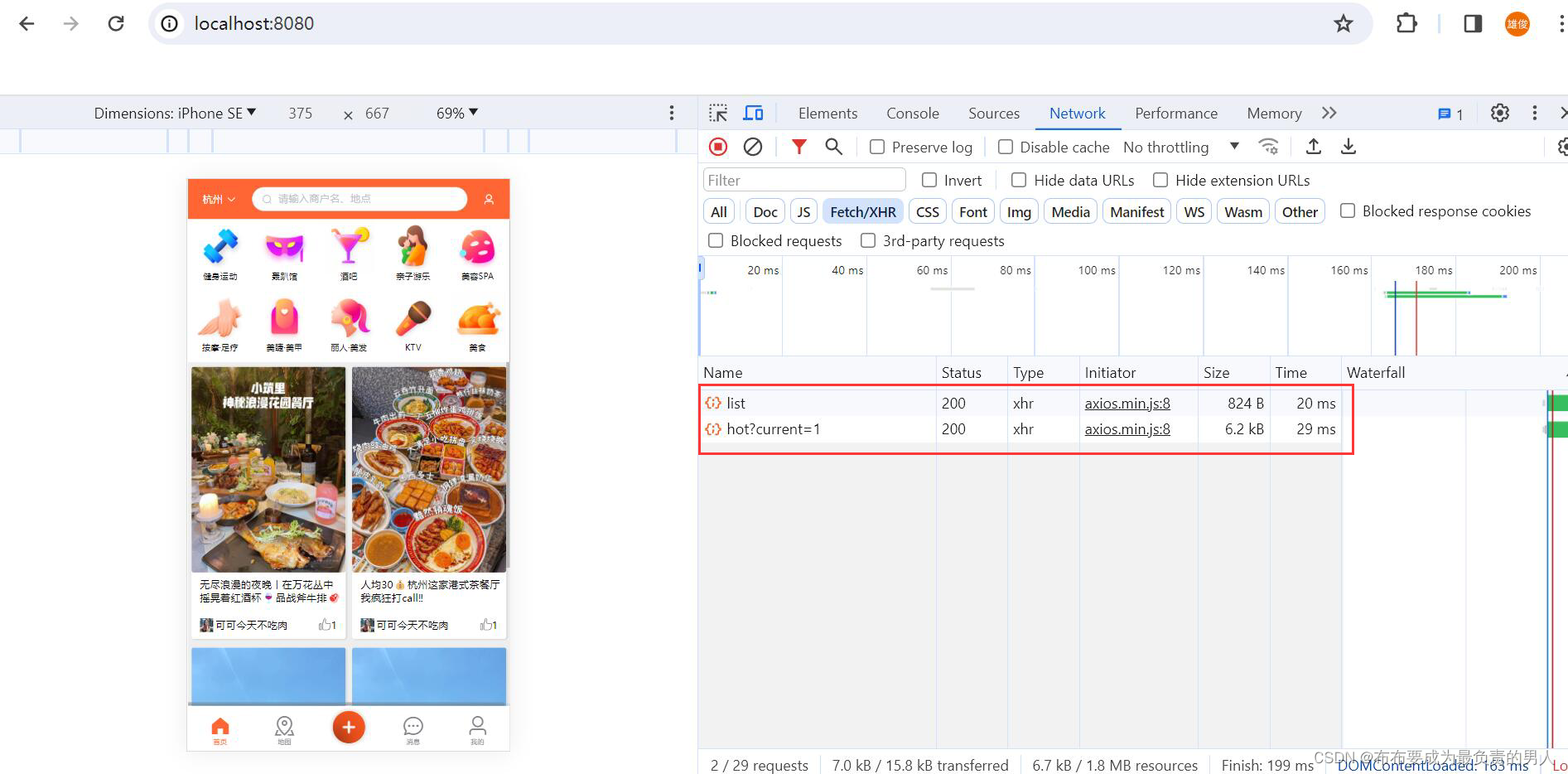Switch to the Memory tab
The width and height of the screenshot is (1568, 774).
(x=1274, y=113)
